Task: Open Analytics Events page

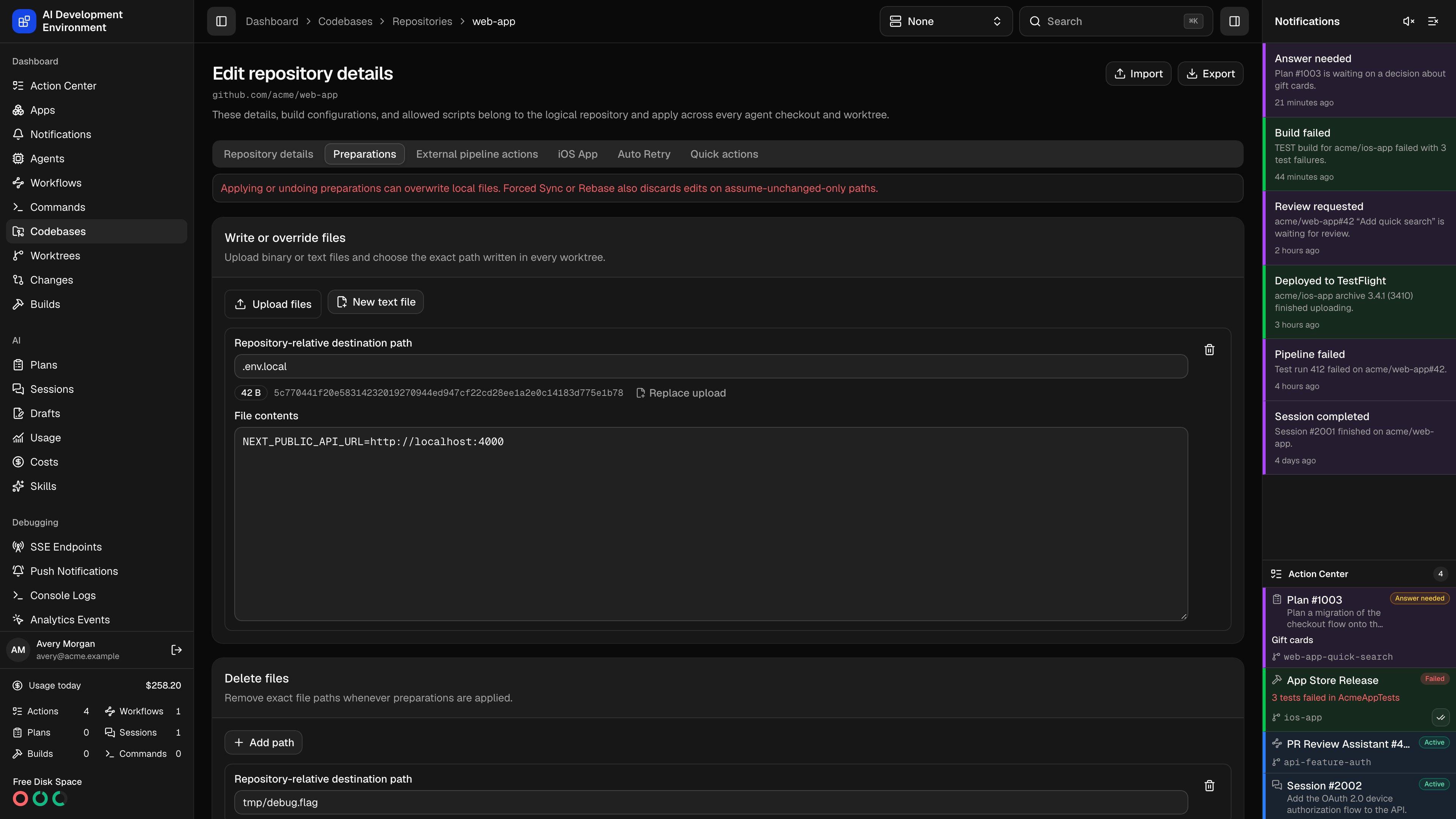Action: coord(97,620)
